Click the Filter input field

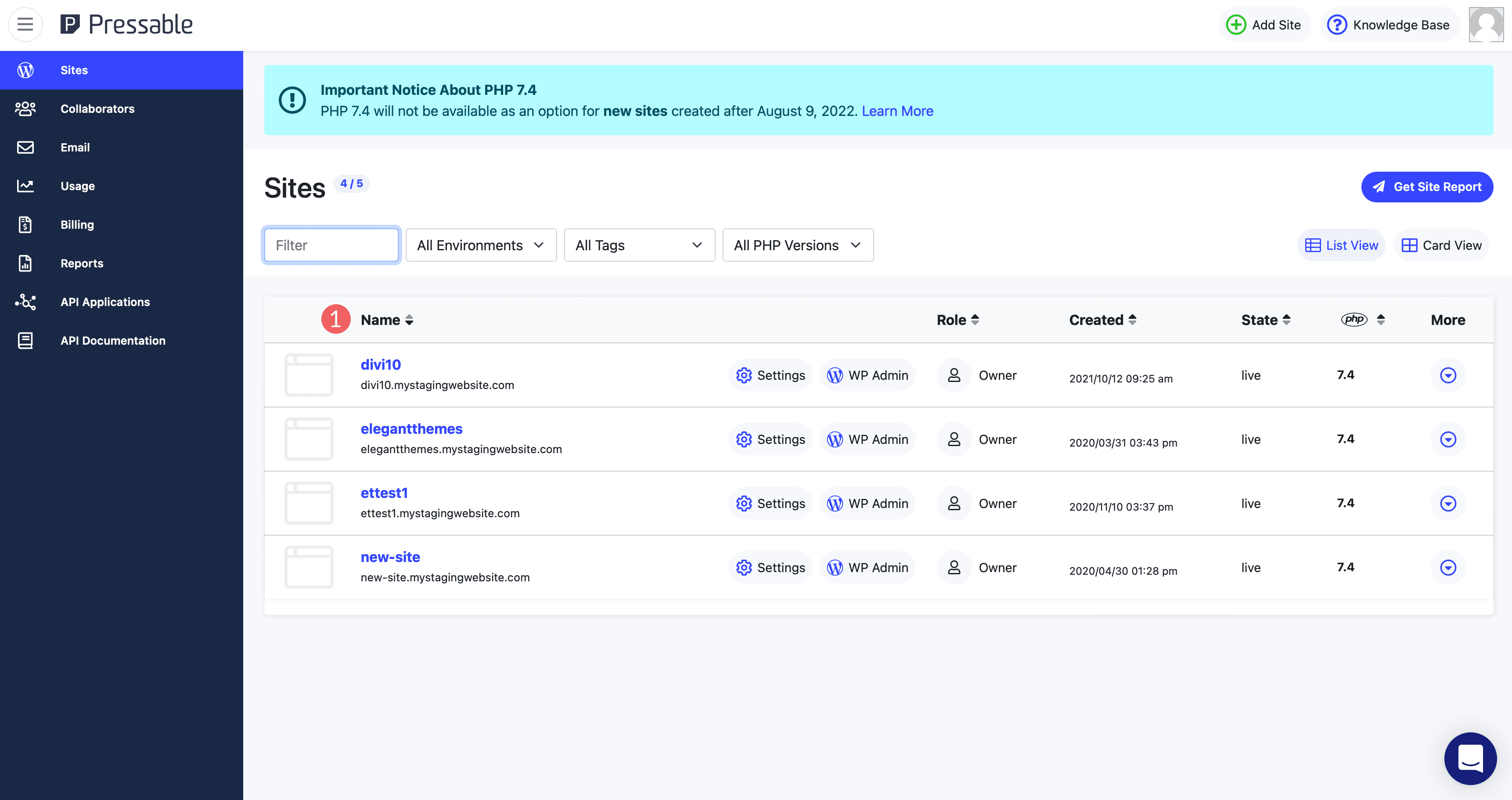pyautogui.click(x=331, y=245)
